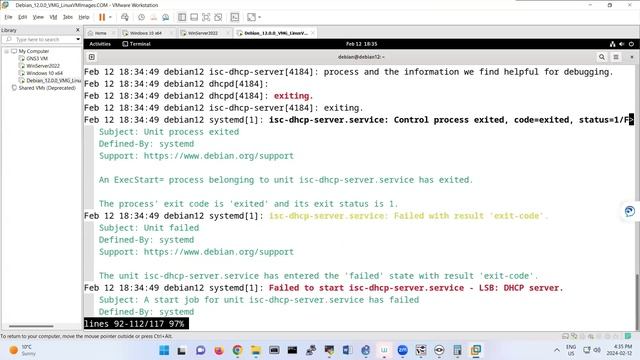The image size is (640, 360).
Task: Switch to Unity mode toolbar icon
Action: click(218, 17)
